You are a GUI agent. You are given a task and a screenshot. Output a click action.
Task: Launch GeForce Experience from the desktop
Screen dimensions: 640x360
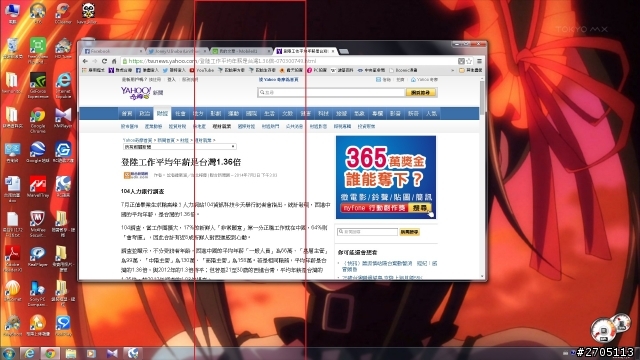[x=38, y=85]
